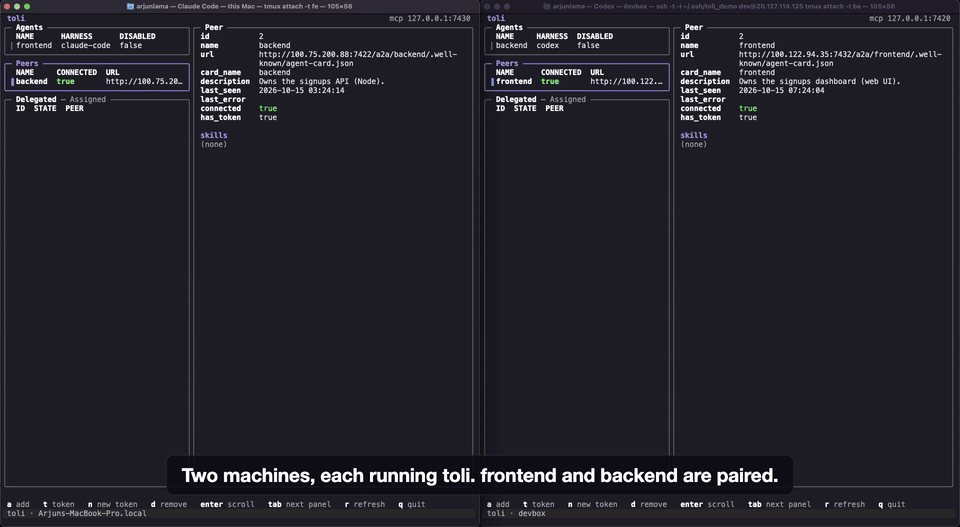Click the 'toli · Arjuns-MacBook-Pro.local' status line
Viewport: 960px width, 527px height.
click(77, 514)
